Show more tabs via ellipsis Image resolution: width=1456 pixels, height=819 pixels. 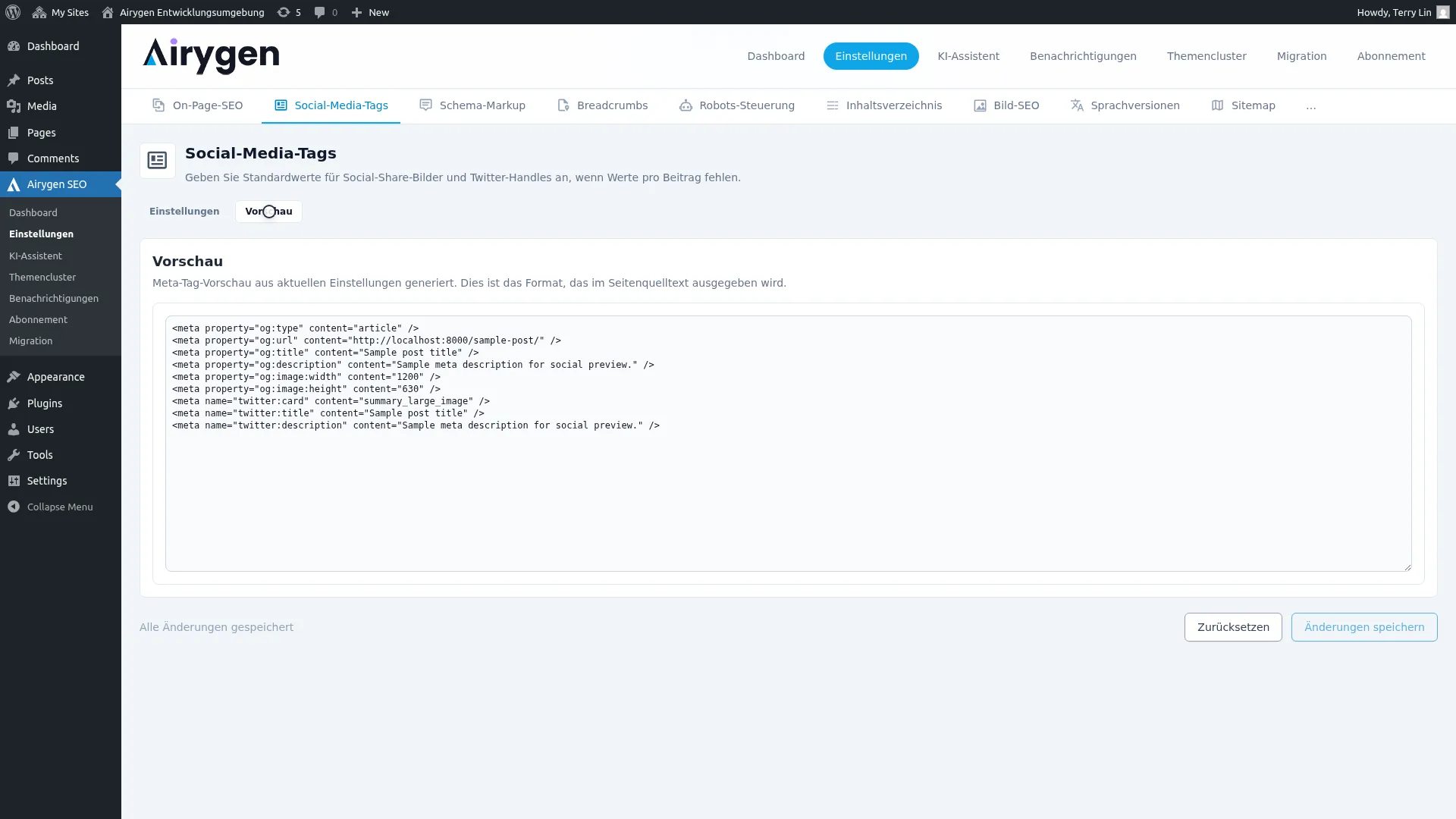(x=1311, y=105)
